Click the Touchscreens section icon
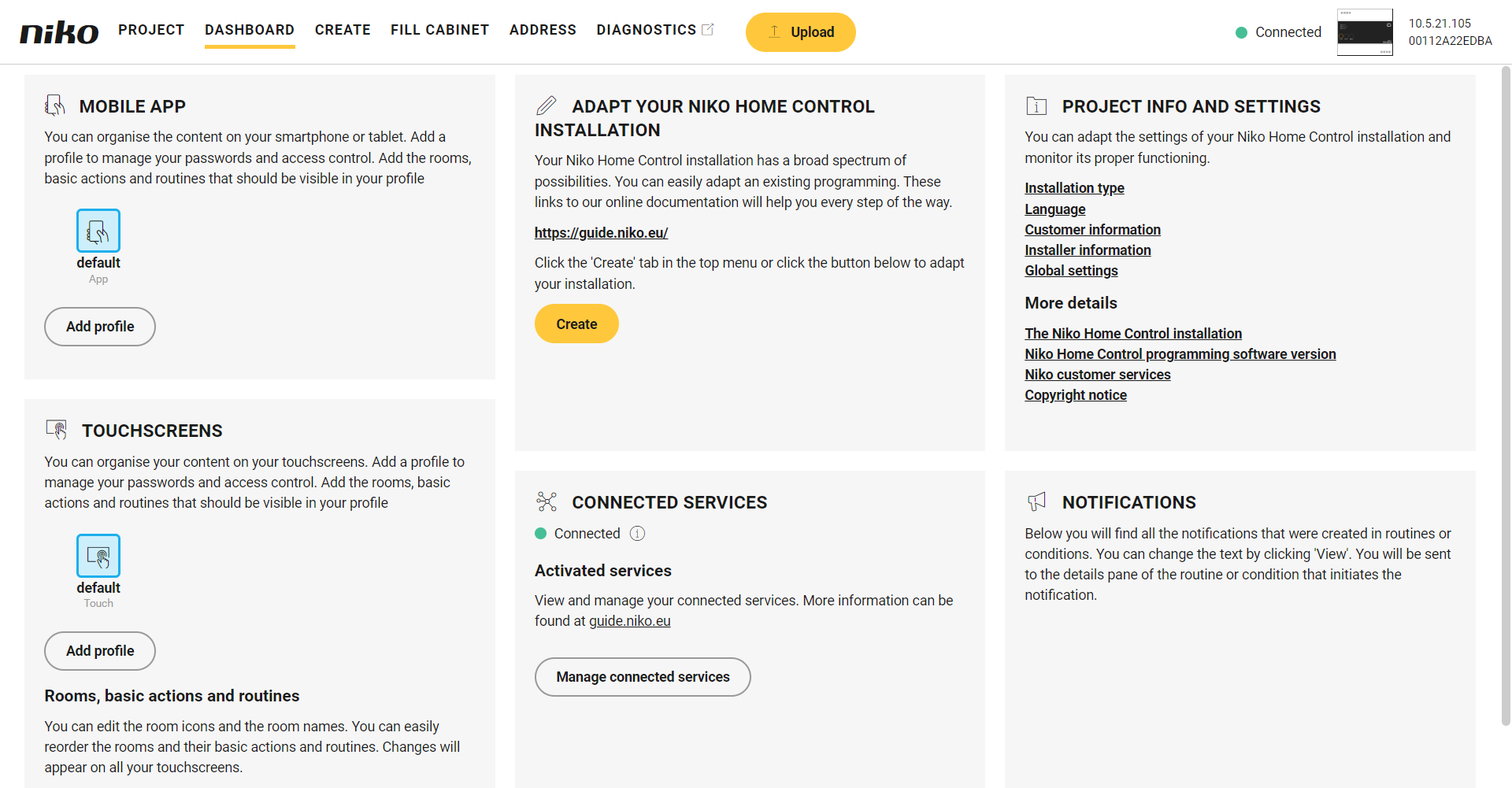1512x788 pixels. pos(56,430)
